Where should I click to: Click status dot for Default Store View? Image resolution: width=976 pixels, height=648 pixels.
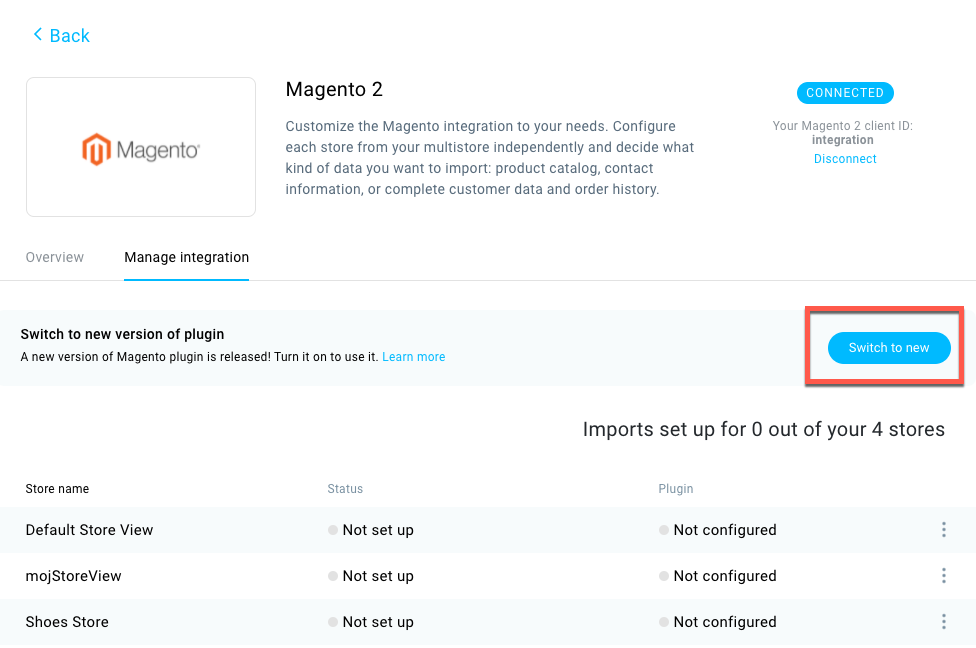click(333, 530)
